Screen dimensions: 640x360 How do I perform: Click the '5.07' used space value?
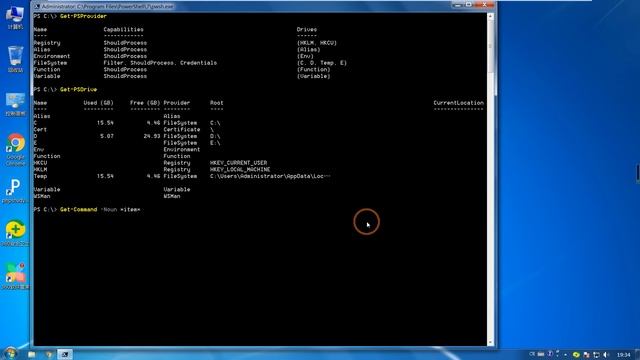tap(107, 136)
